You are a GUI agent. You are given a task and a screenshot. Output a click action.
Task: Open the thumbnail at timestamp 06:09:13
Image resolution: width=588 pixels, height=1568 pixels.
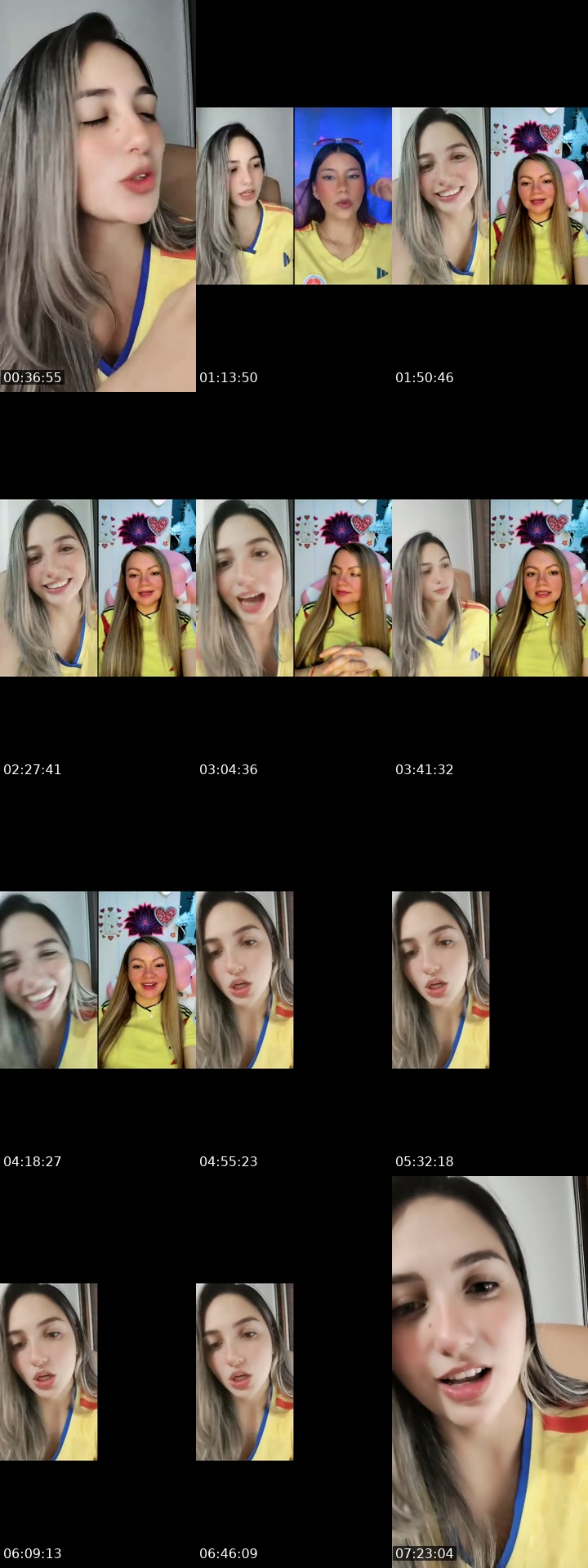(x=98, y=1372)
